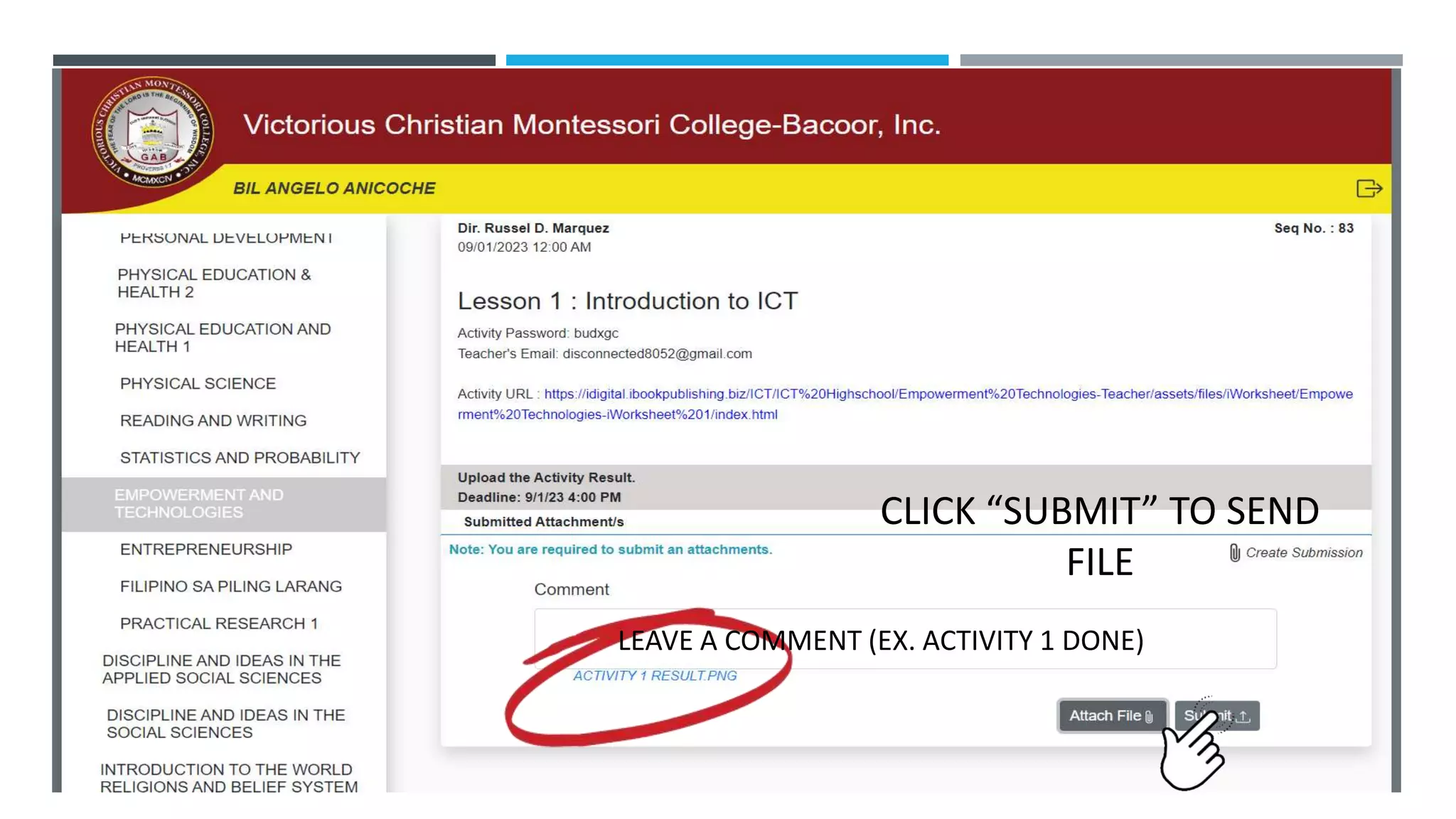Open Reading and Writing subject

213,420
